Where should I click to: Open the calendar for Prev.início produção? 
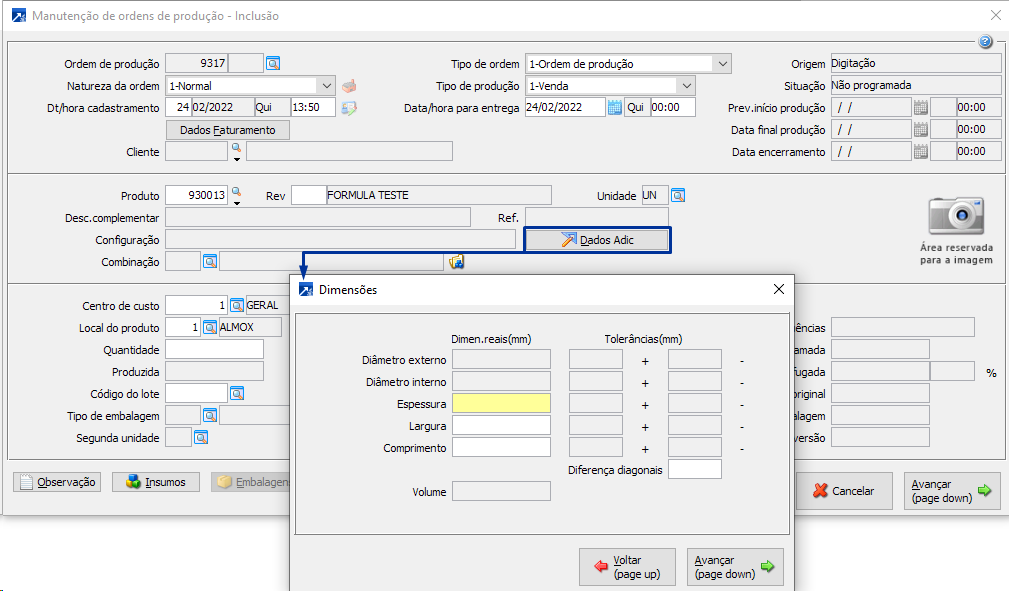[921, 108]
